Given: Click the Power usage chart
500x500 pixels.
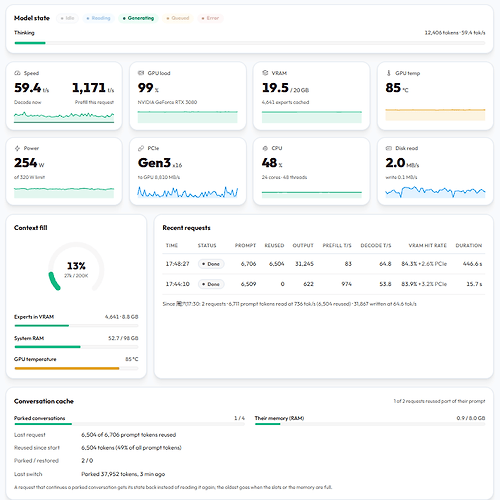Looking at the screenshot, I should [x=64, y=192].
